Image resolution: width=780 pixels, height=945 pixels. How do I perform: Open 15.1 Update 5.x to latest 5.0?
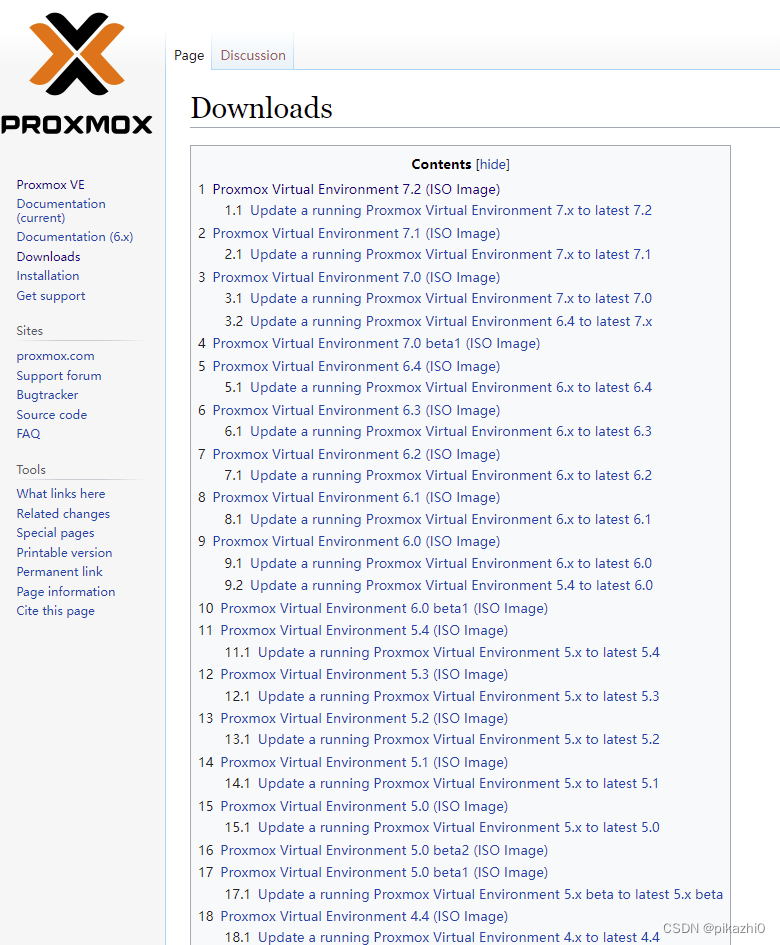click(x=459, y=828)
